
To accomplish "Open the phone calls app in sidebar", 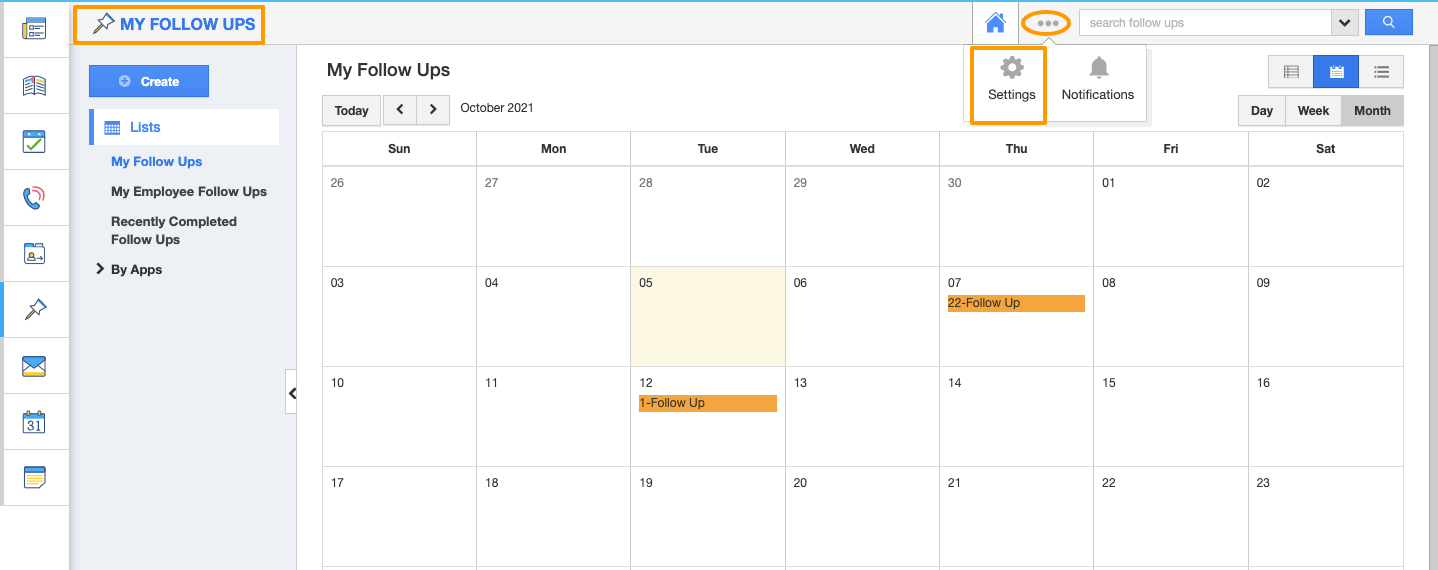I will tap(34, 197).
